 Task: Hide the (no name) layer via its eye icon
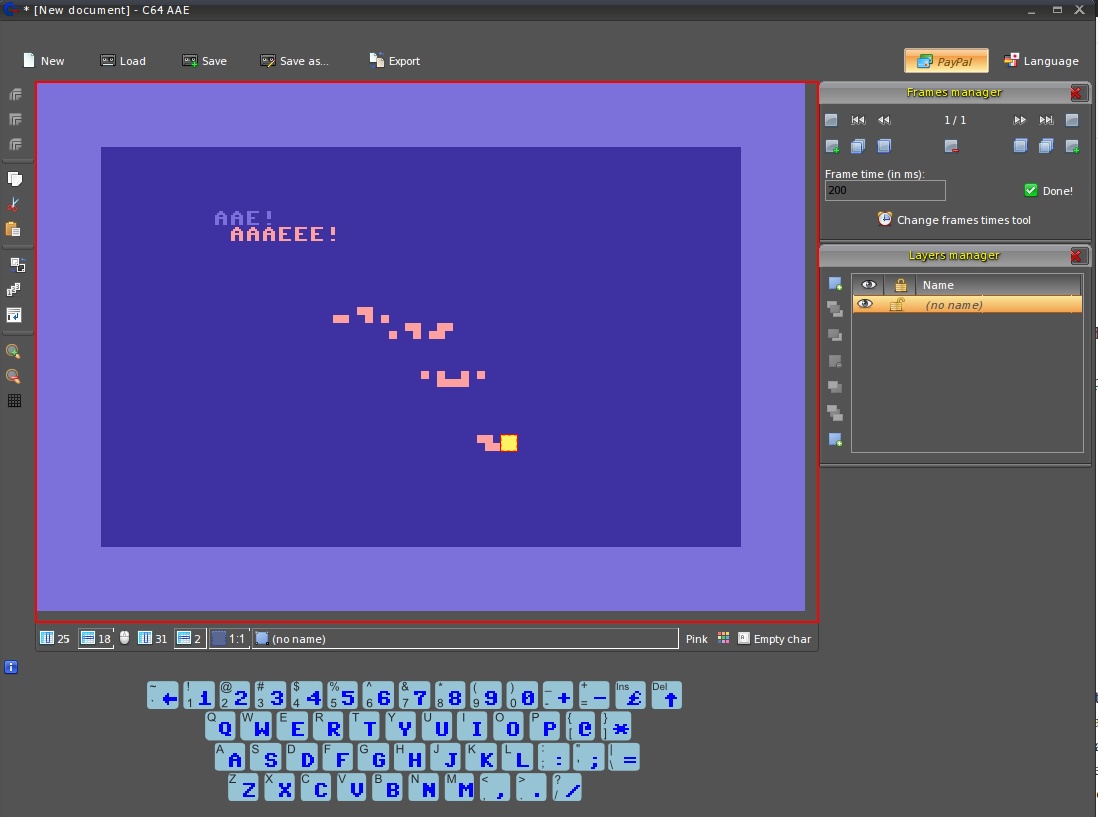point(865,304)
